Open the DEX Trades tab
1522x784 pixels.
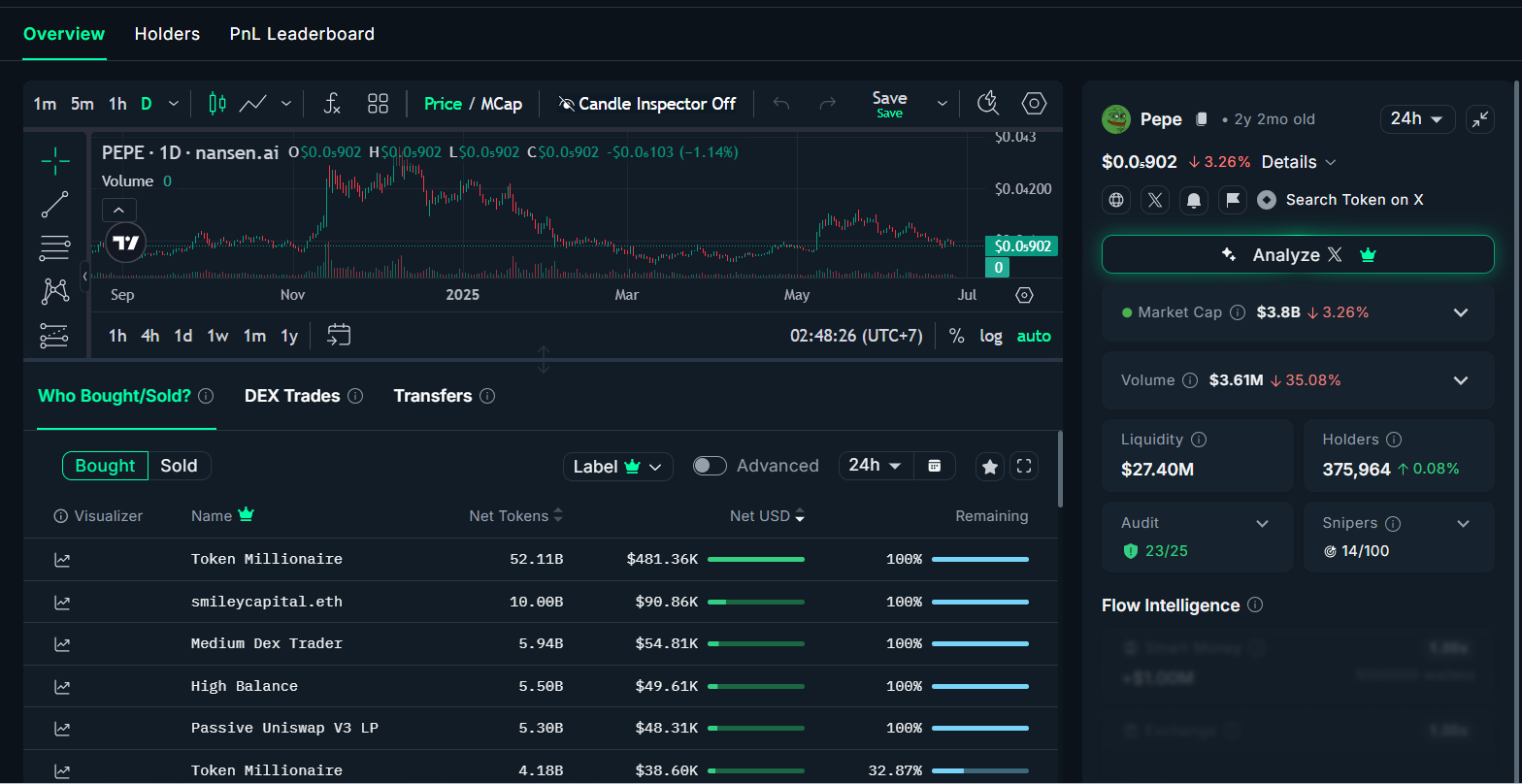coord(292,396)
